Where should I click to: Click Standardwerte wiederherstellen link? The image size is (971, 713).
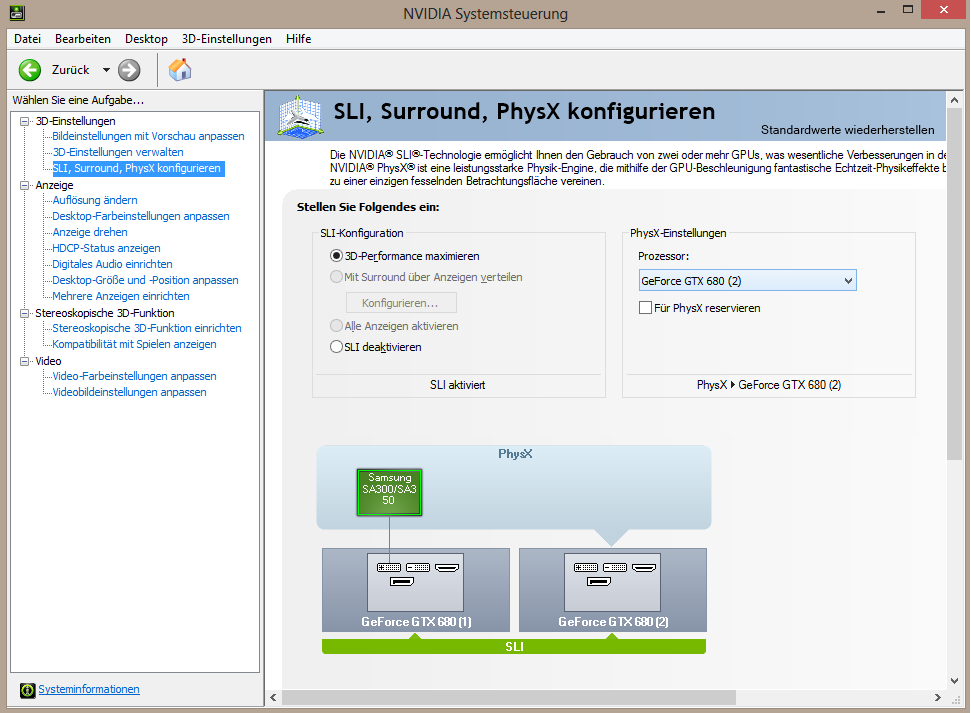point(847,130)
